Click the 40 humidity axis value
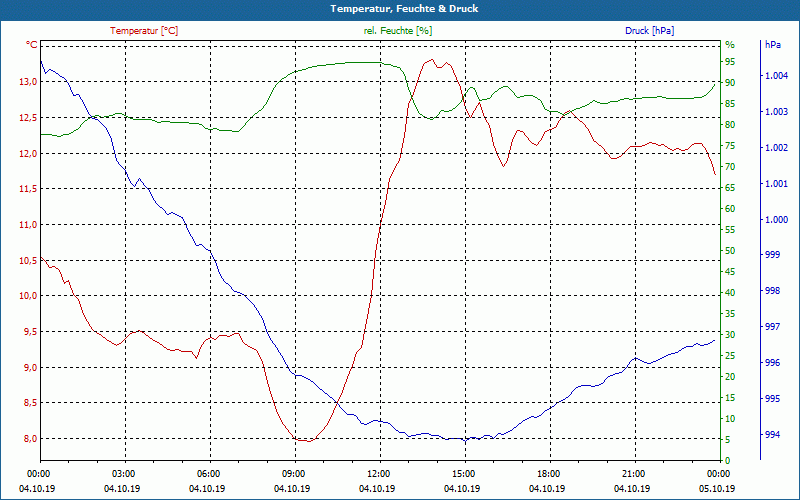Image resolution: width=800 pixels, height=500 pixels. [x=730, y=293]
